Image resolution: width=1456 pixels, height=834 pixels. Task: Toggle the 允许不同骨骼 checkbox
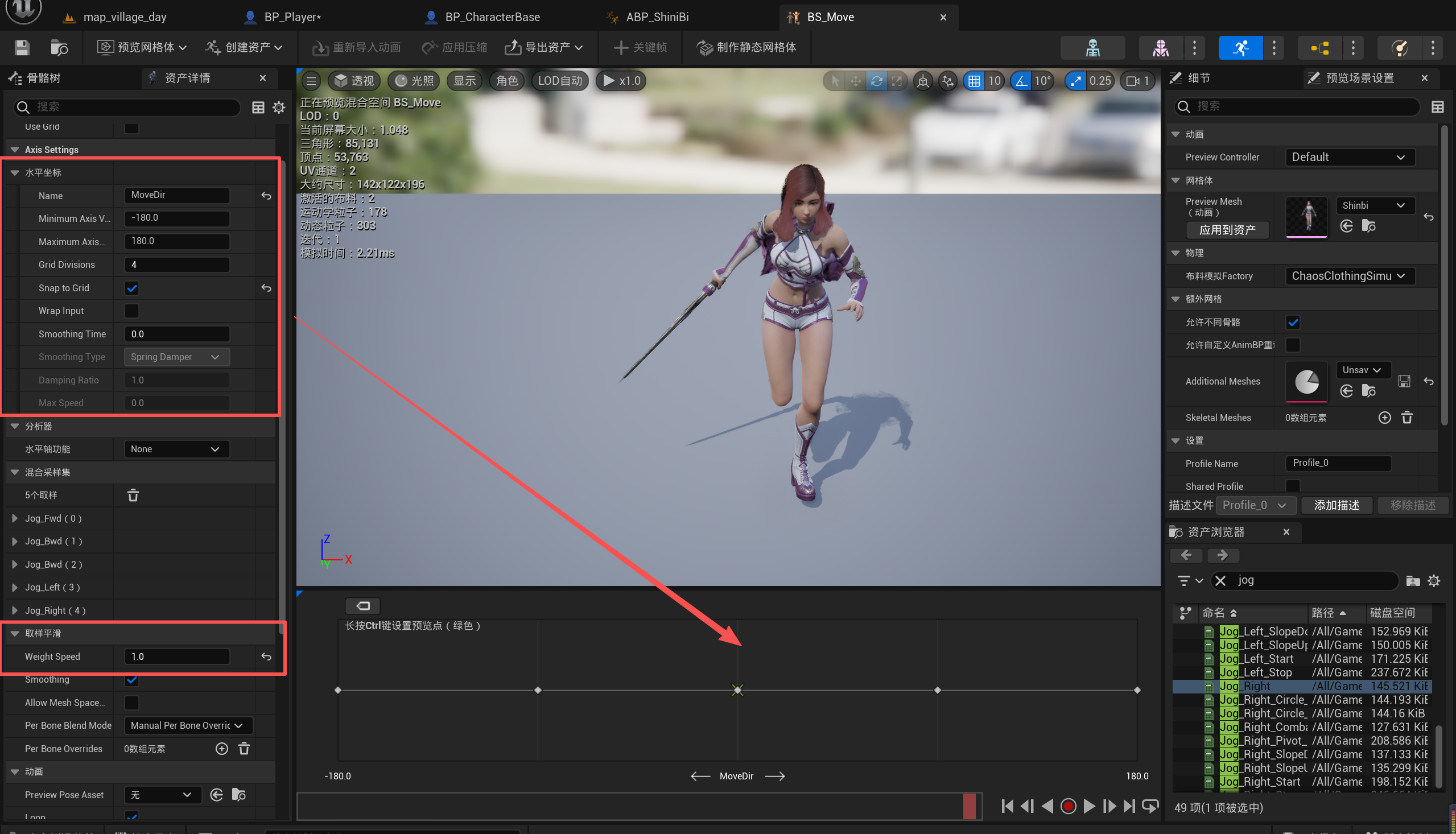(1293, 322)
